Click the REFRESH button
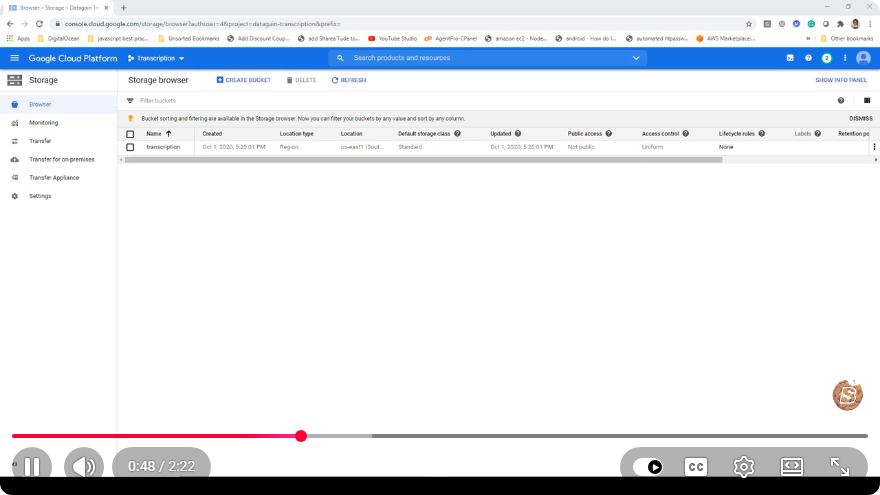Image resolution: width=880 pixels, height=495 pixels. point(349,80)
